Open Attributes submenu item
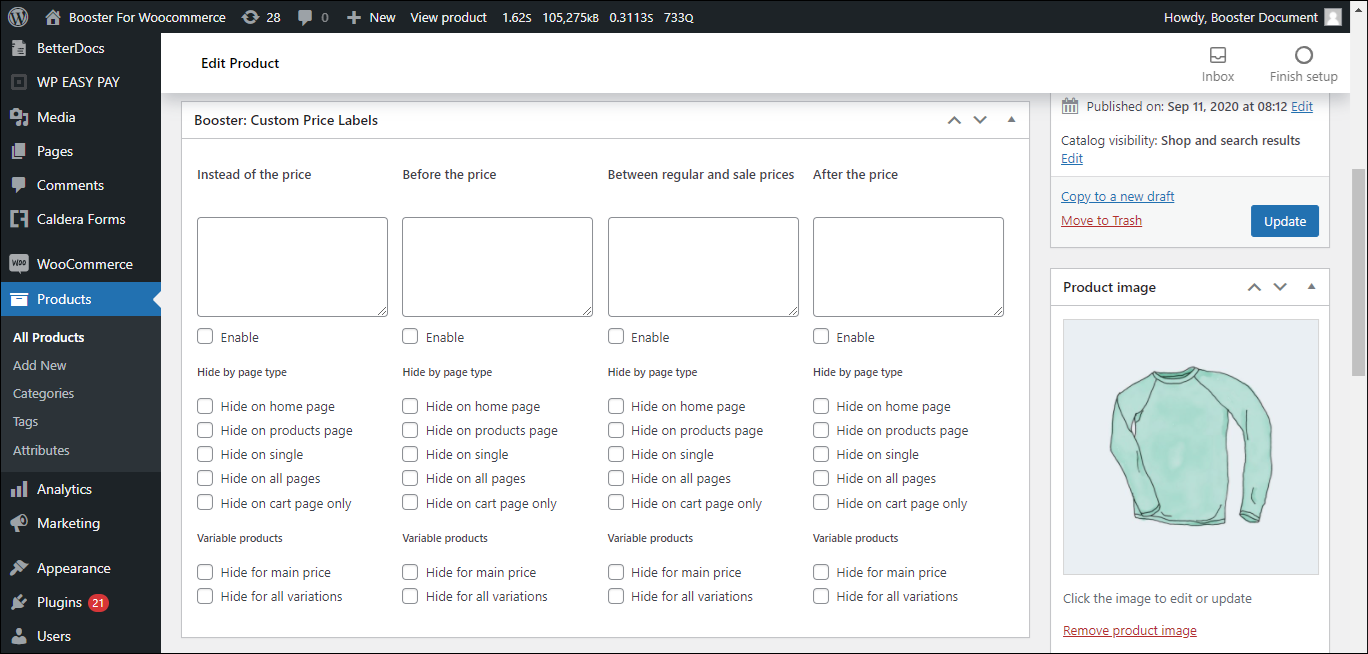The image size is (1368, 654). pos(42,450)
